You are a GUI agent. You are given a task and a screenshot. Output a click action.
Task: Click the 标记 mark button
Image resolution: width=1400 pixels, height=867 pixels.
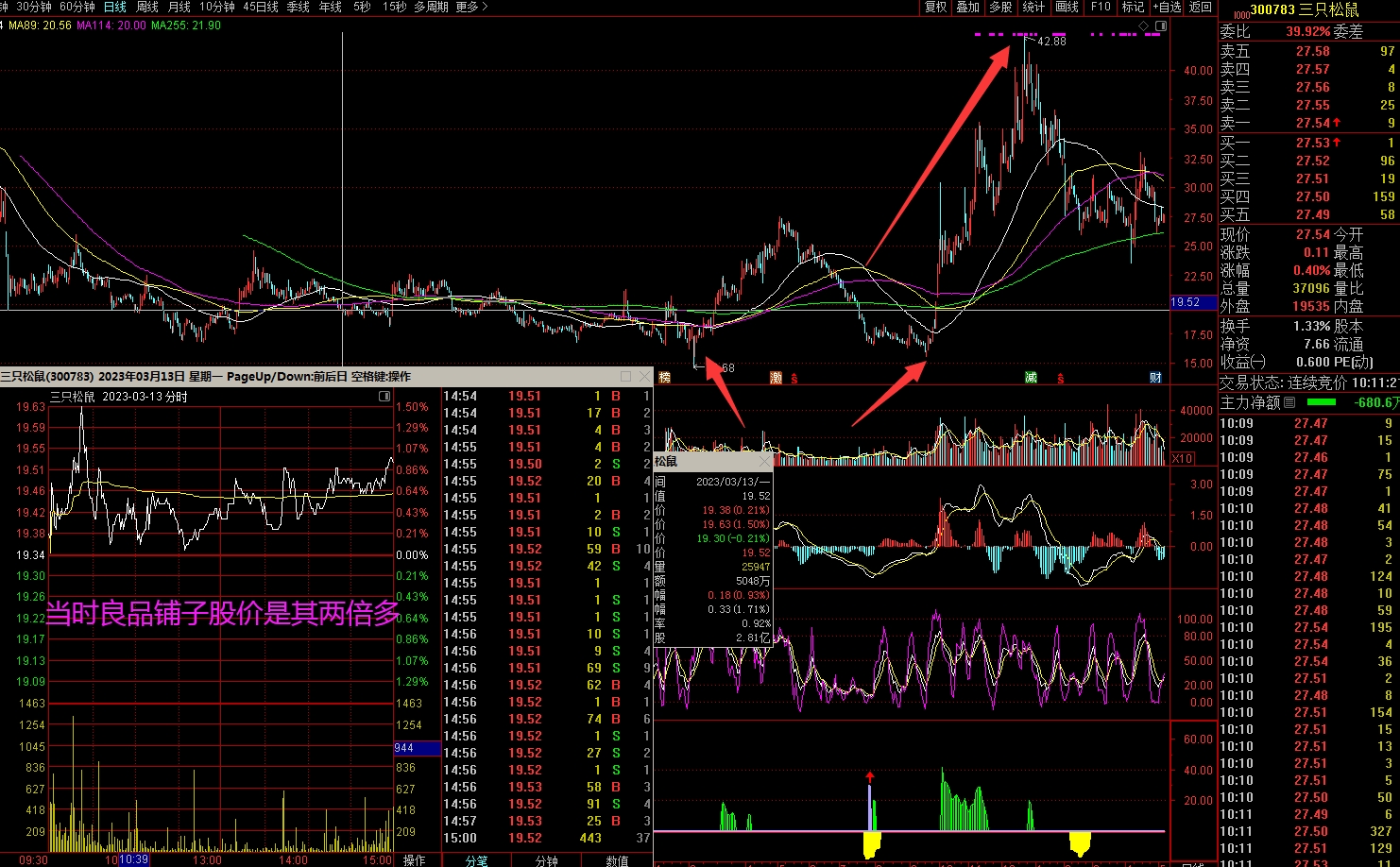tap(1133, 7)
